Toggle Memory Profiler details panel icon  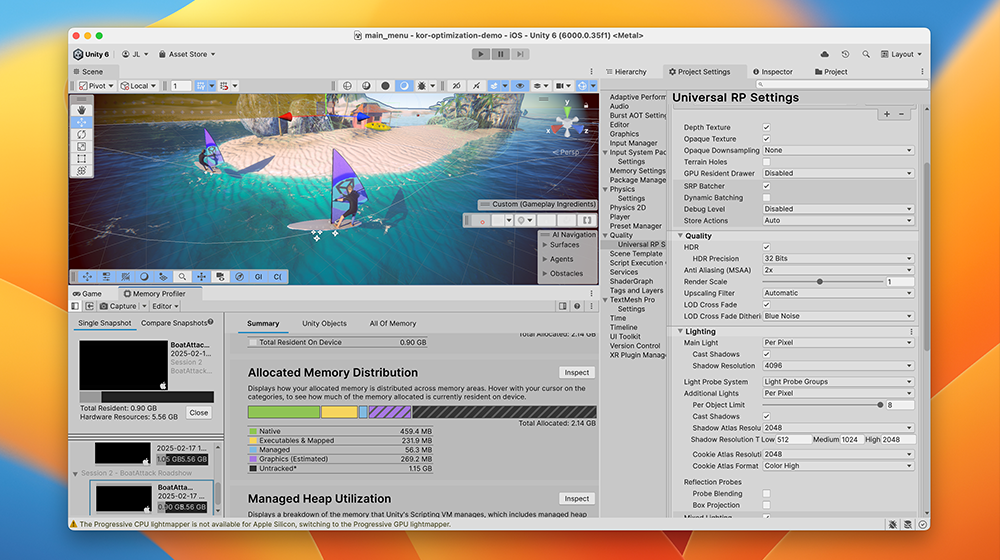tap(562, 306)
